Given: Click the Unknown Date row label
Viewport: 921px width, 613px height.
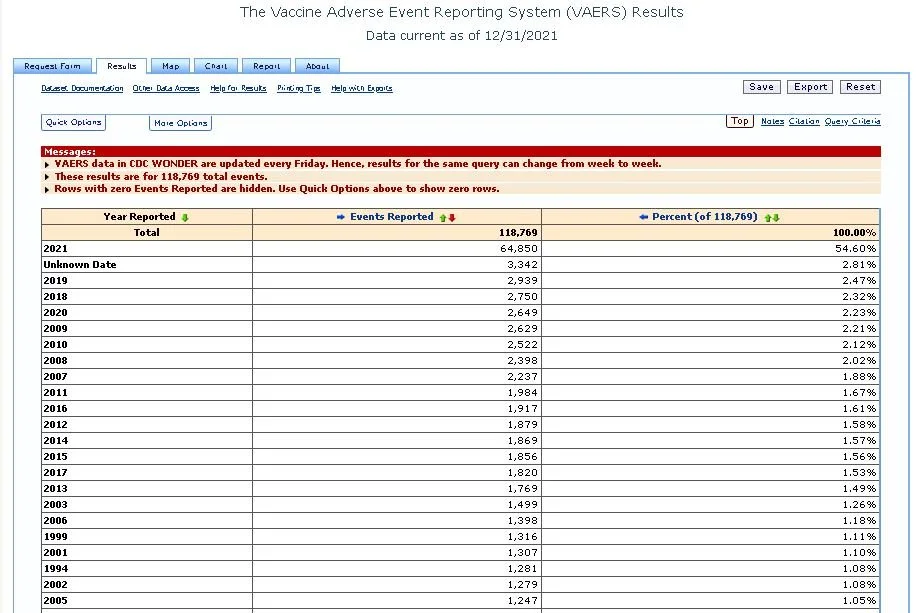Looking at the screenshot, I should (80, 265).
